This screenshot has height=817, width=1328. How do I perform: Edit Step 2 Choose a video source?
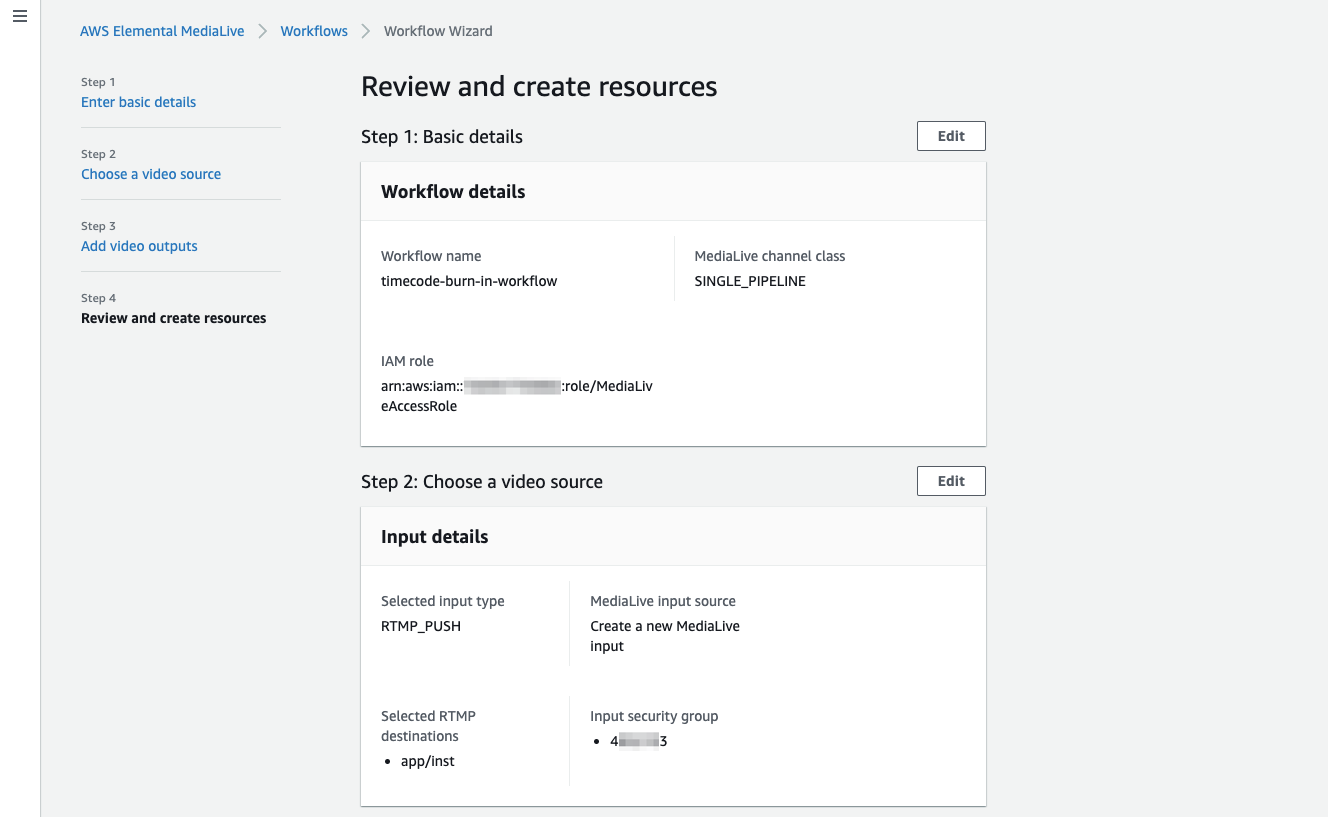951,481
